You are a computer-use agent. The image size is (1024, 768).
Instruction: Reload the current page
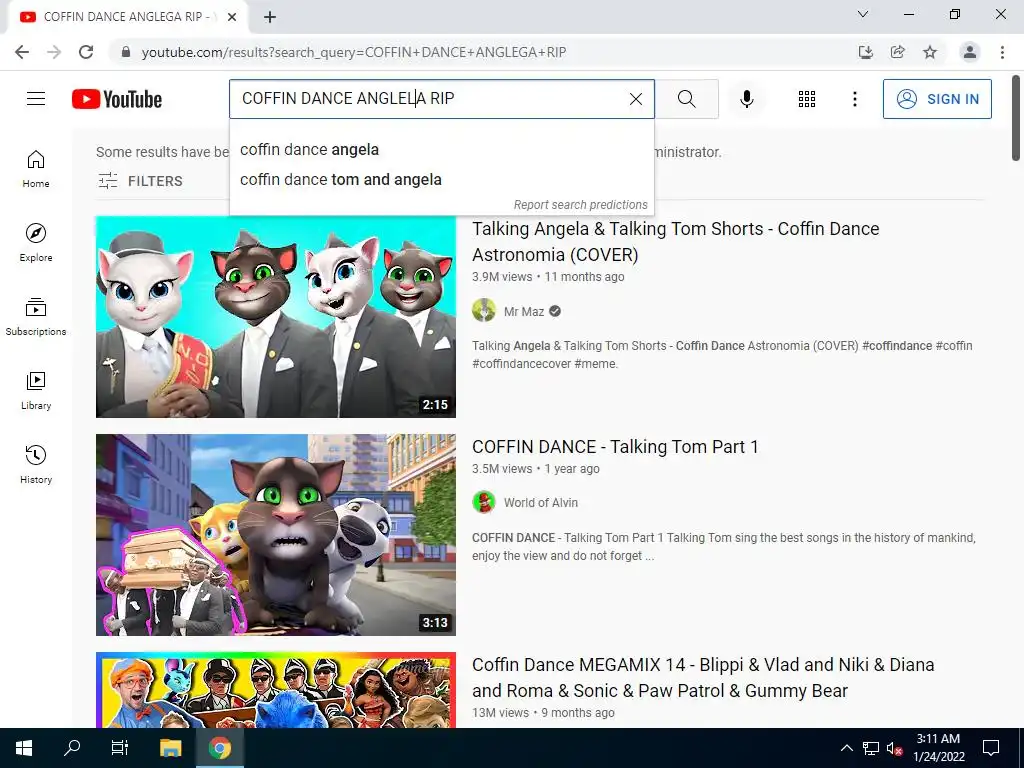point(86,52)
